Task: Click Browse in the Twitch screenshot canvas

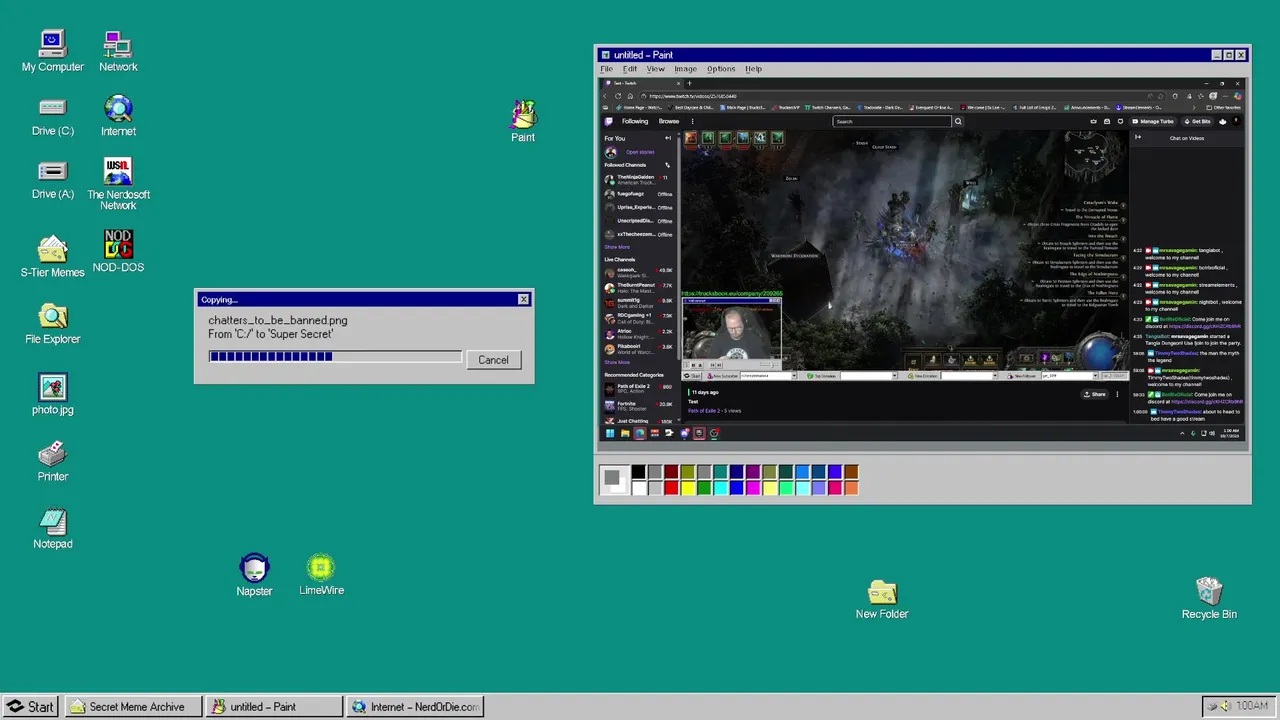Action: tap(668, 121)
